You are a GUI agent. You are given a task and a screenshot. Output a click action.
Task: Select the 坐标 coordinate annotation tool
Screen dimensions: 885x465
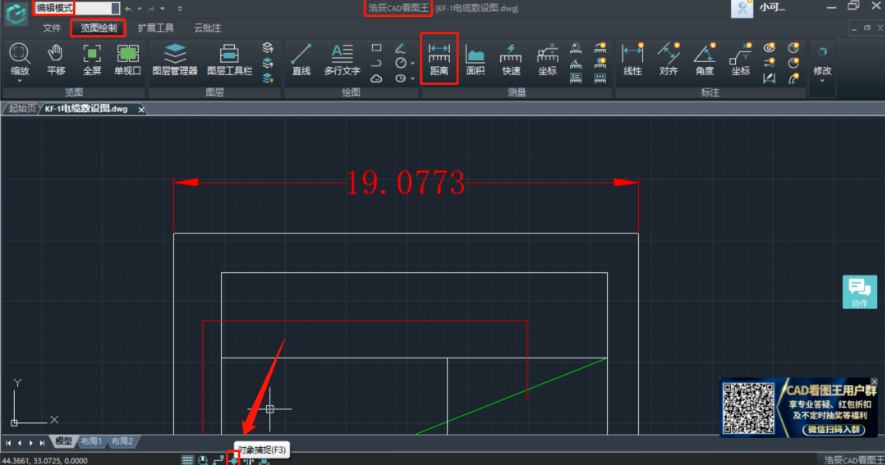[741, 59]
